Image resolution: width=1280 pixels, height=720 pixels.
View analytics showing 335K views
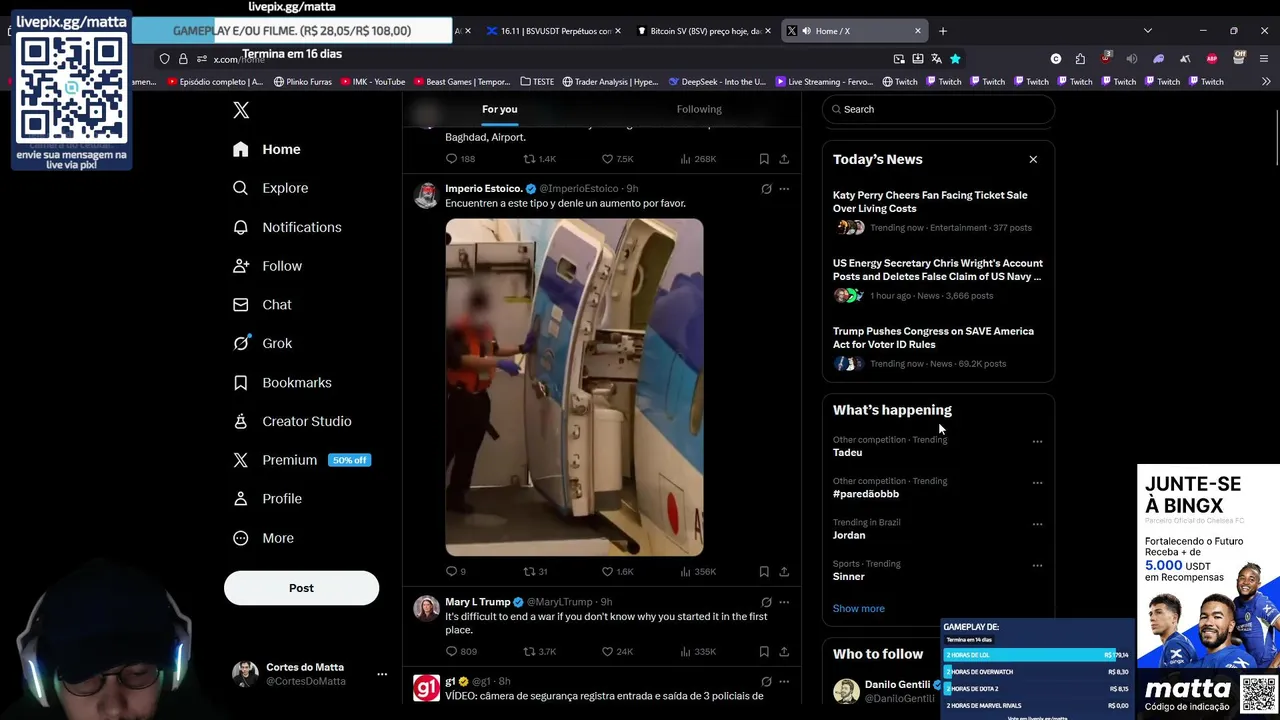[x=698, y=652]
